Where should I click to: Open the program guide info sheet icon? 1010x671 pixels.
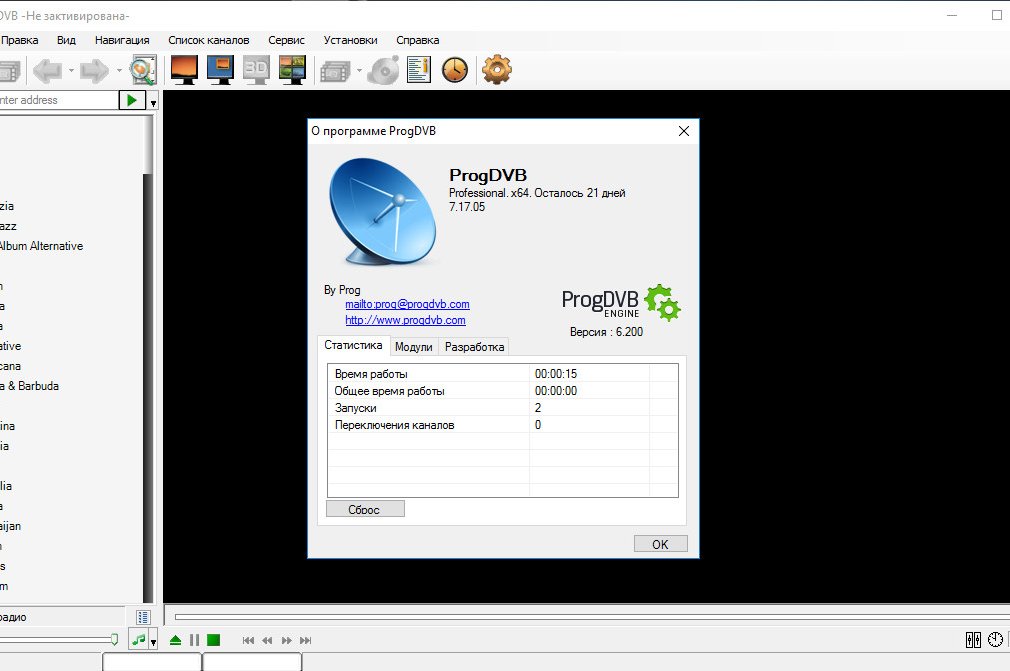click(419, 70)
